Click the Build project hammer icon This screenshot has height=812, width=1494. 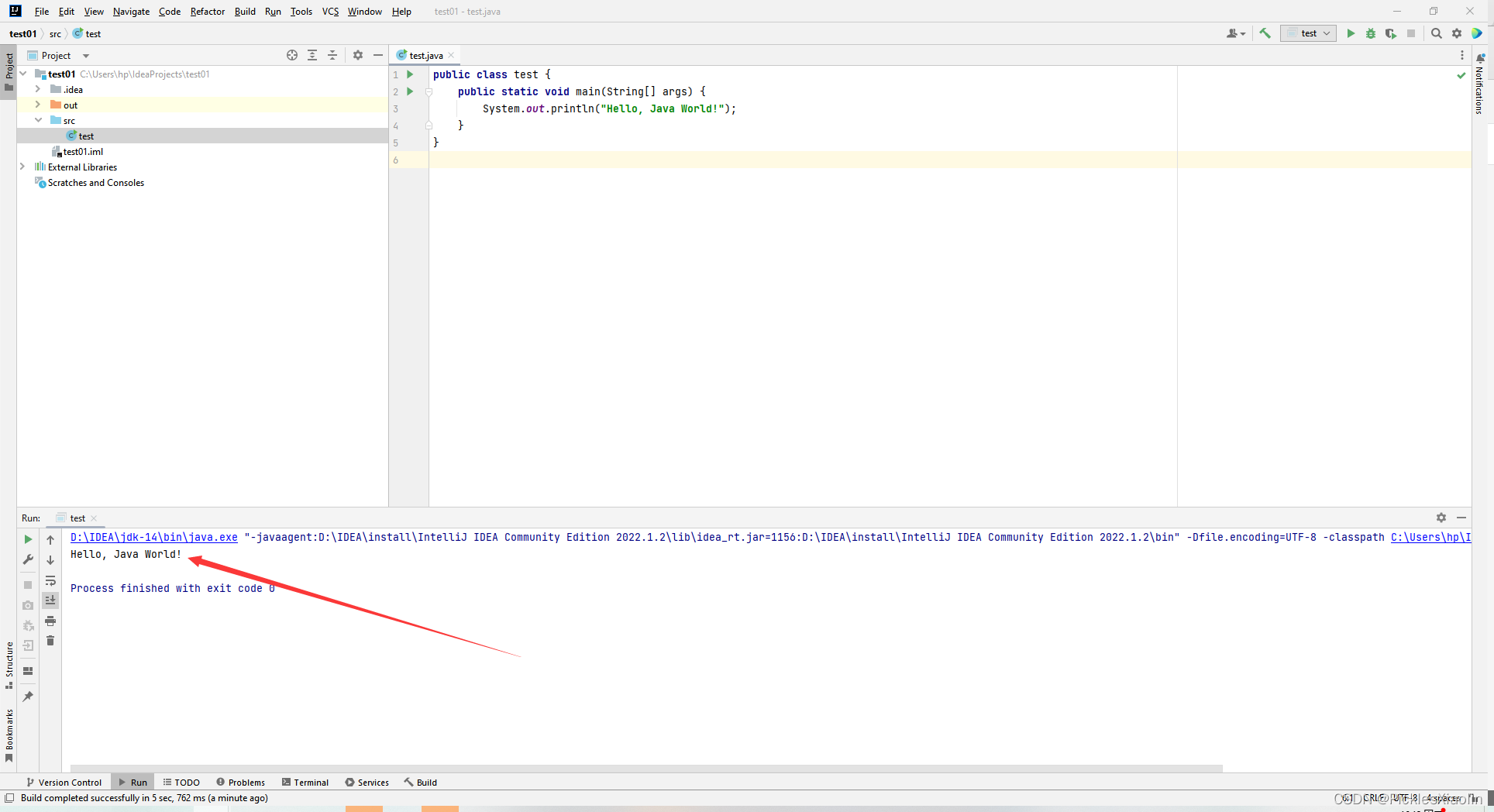tap(1265, 33)
